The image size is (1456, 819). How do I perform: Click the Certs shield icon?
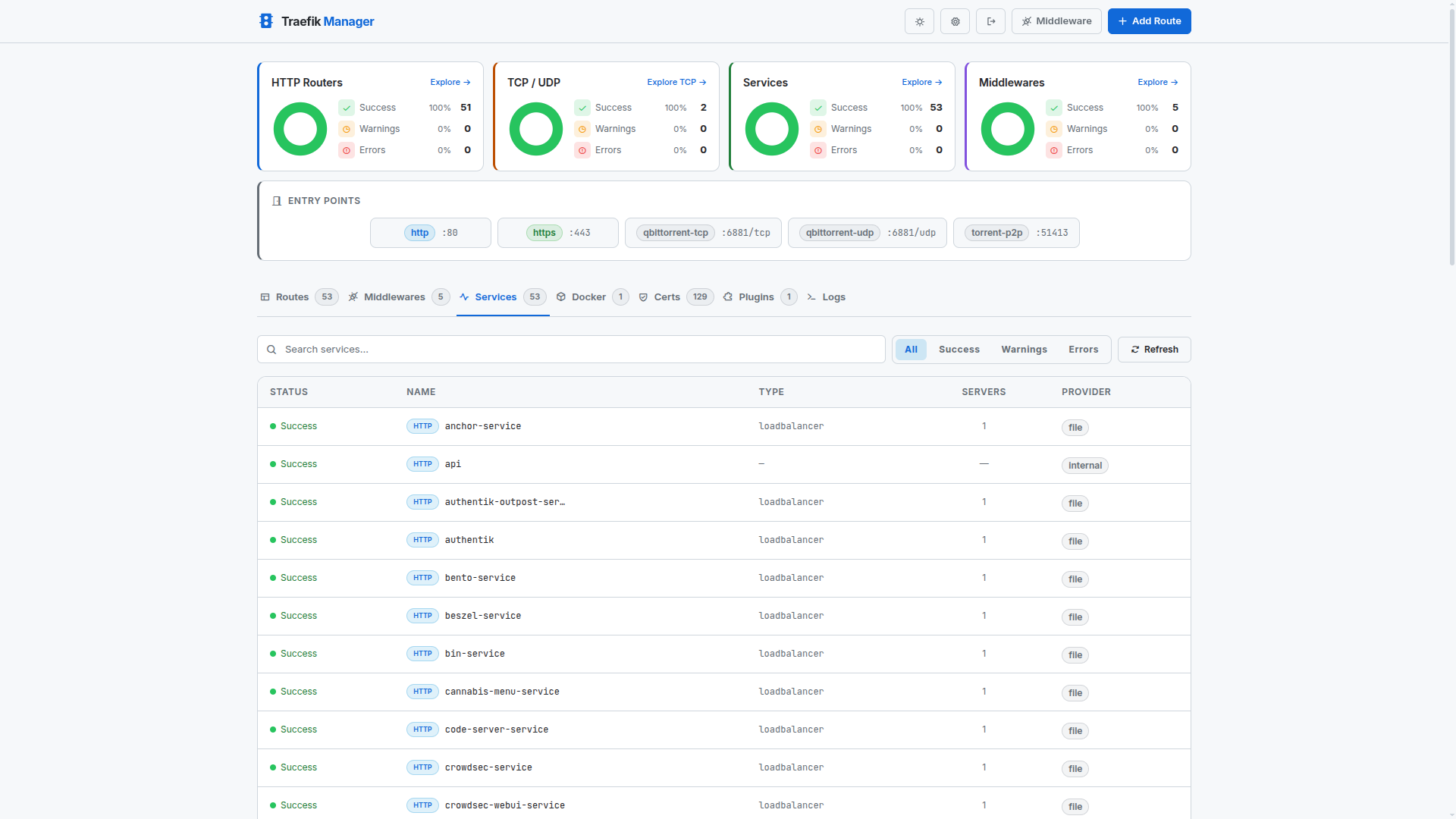643,297
